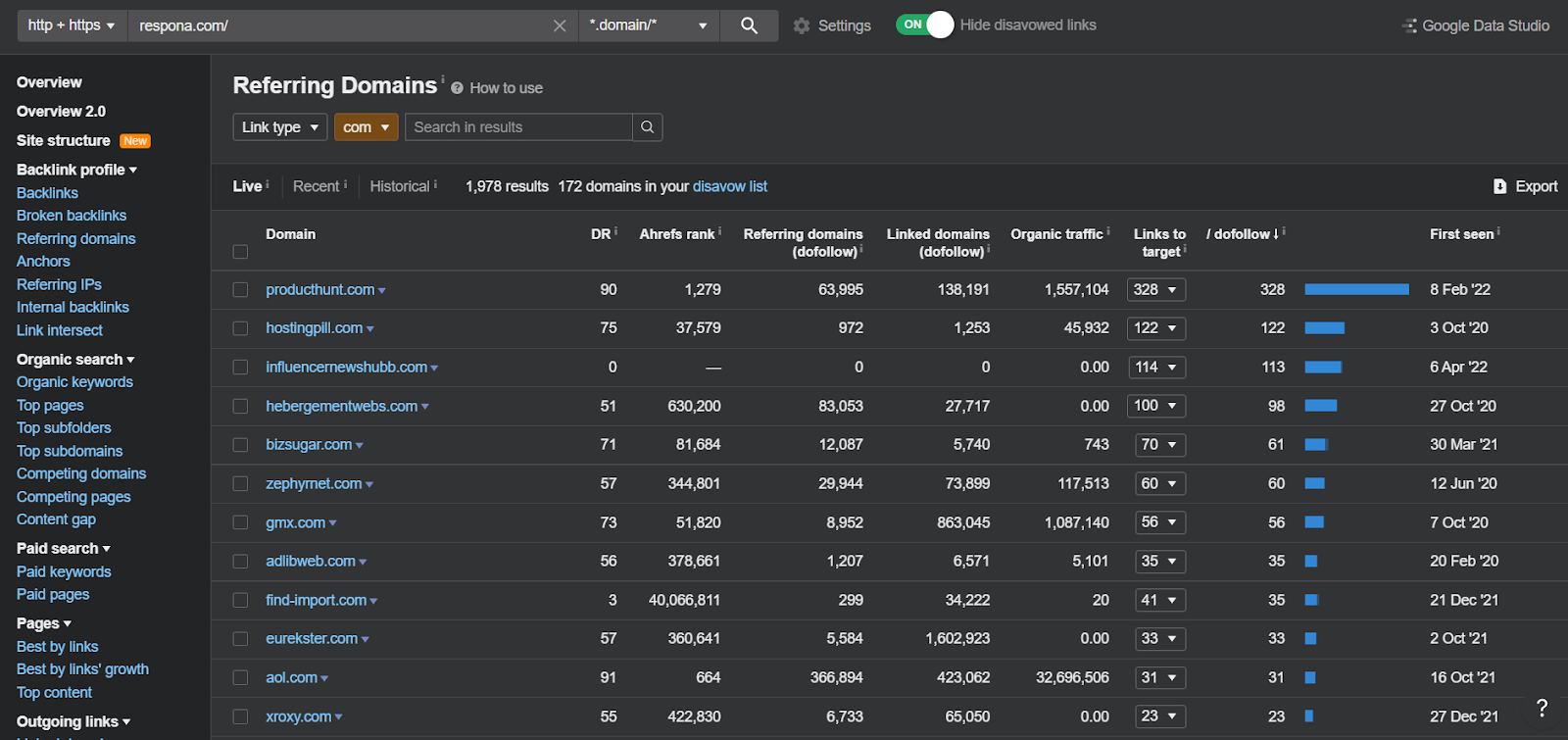Open Overview in the sidebar
The image size is (1568, 740).
click(x=49, y=82)
